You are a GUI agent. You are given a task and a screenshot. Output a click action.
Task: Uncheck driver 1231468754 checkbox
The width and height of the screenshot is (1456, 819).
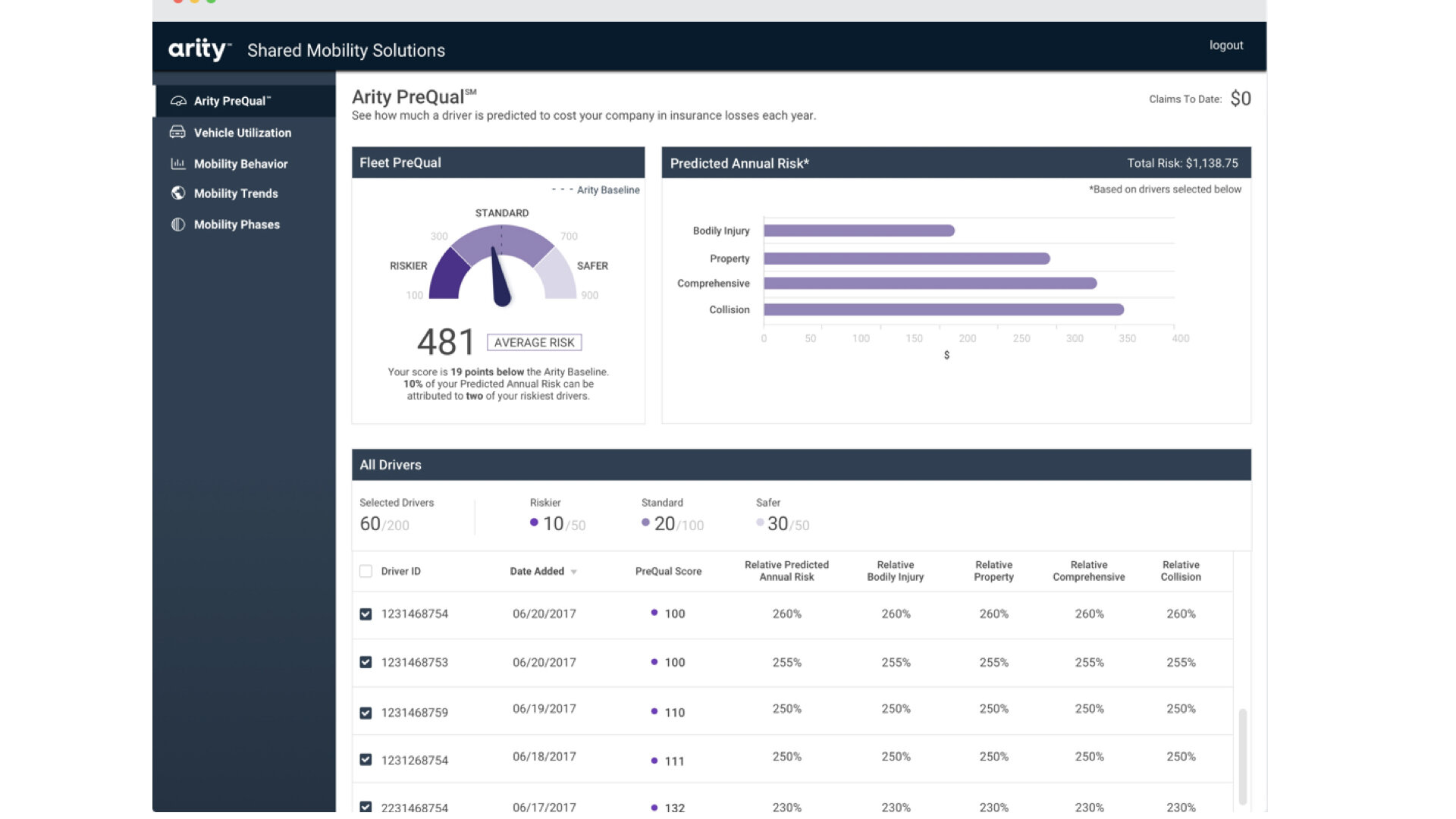click(366, 614)
